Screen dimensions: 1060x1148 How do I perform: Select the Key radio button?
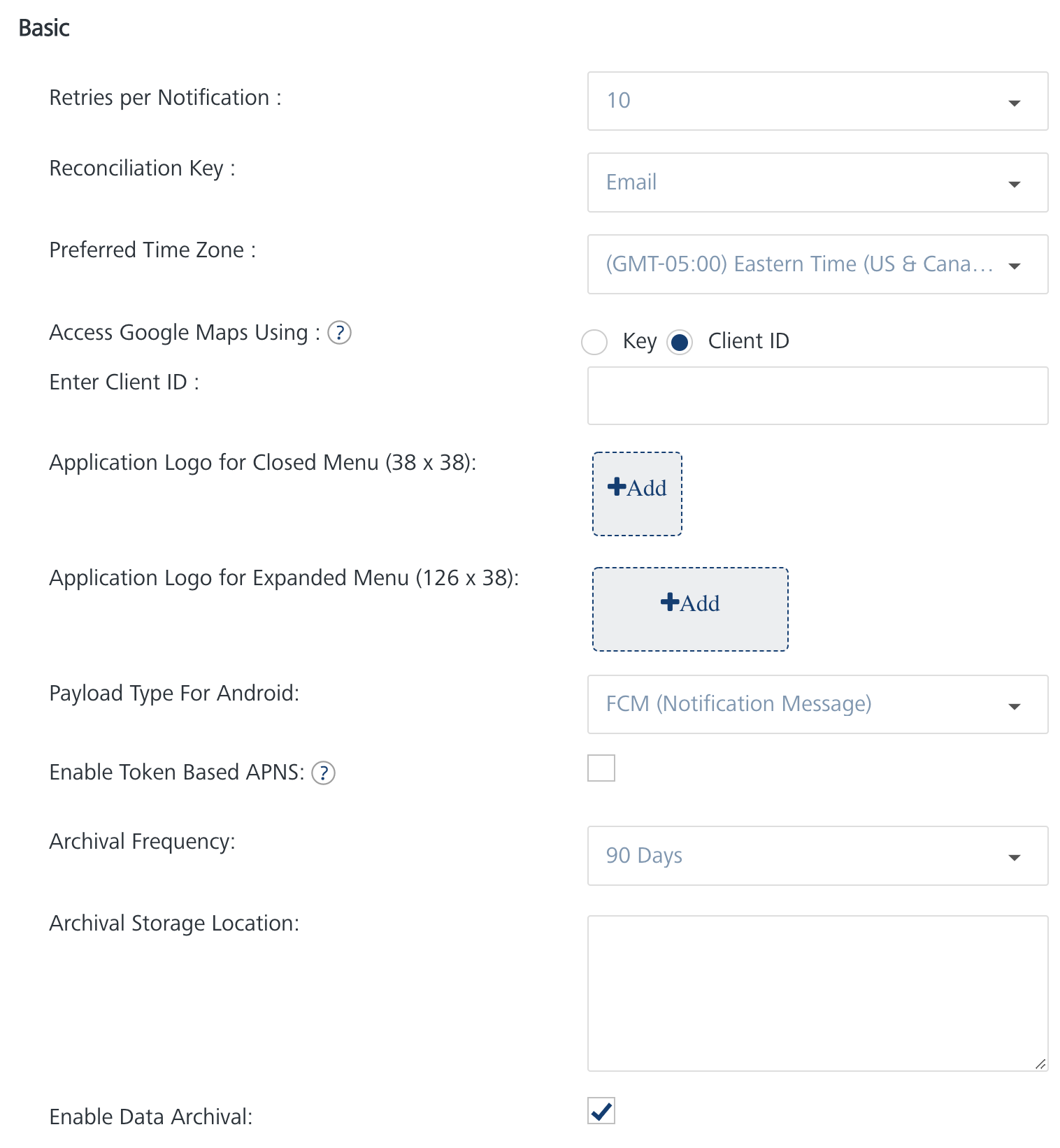coord(594,342)
